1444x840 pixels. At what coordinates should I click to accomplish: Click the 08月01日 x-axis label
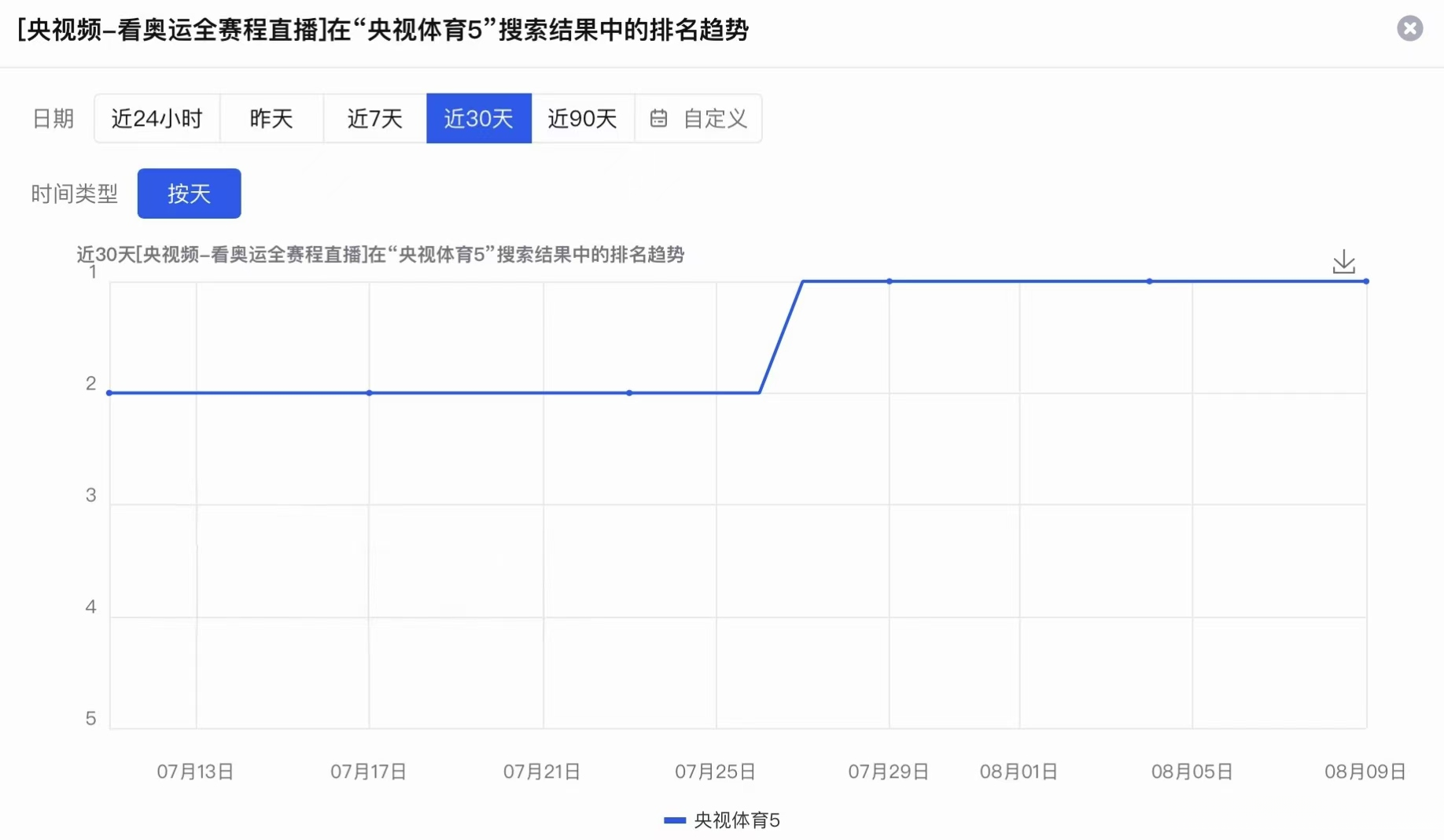[x=1019, y=772]
